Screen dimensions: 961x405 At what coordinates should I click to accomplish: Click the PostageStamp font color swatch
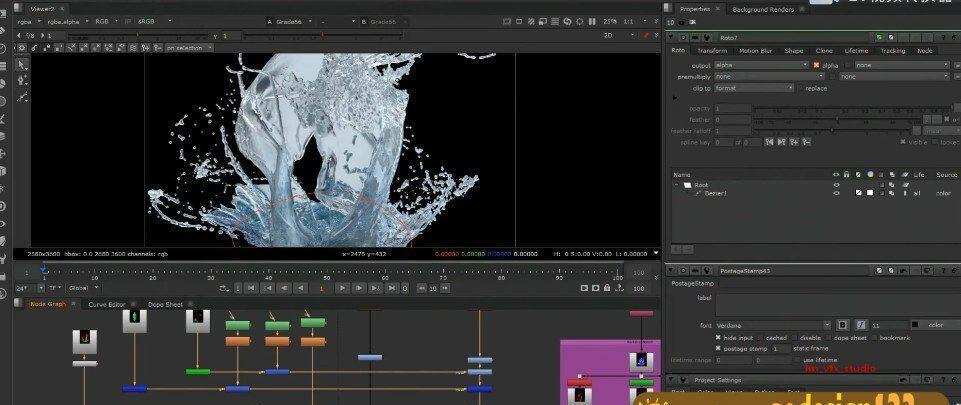pos(915,325)
